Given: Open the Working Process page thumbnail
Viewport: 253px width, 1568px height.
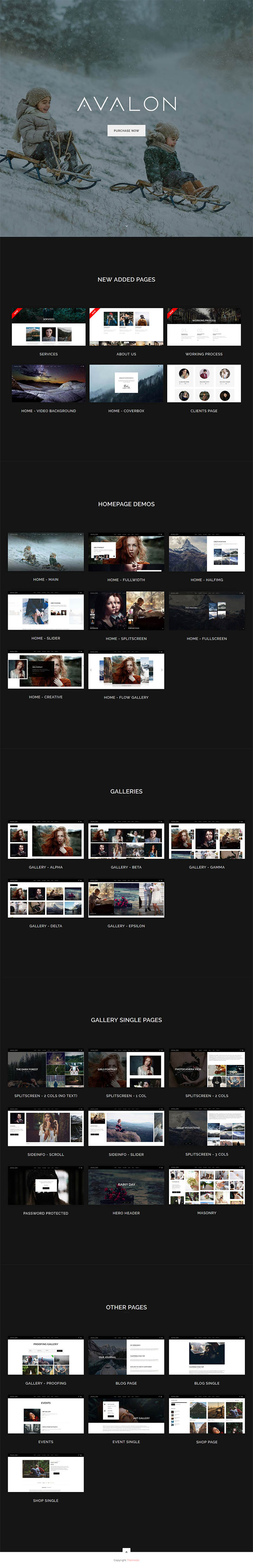Looking at the screenshot, I should (205, 327).
